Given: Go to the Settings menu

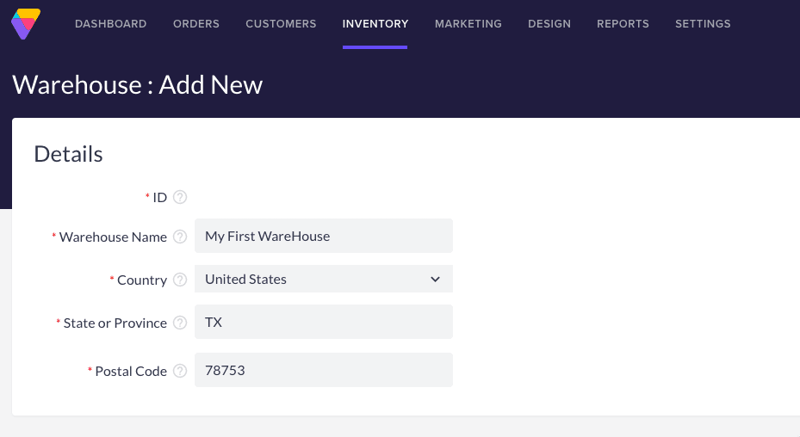Looking at the screenshot, I should 702,24.
